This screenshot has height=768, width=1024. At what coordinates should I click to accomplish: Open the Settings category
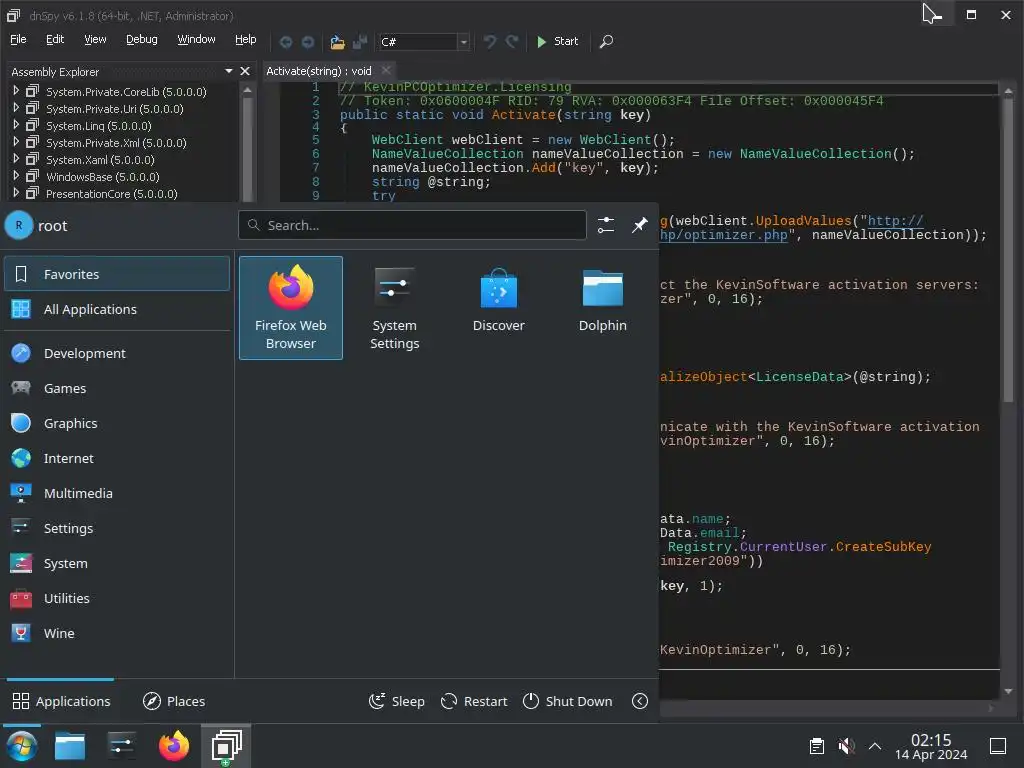coord(117,528)
